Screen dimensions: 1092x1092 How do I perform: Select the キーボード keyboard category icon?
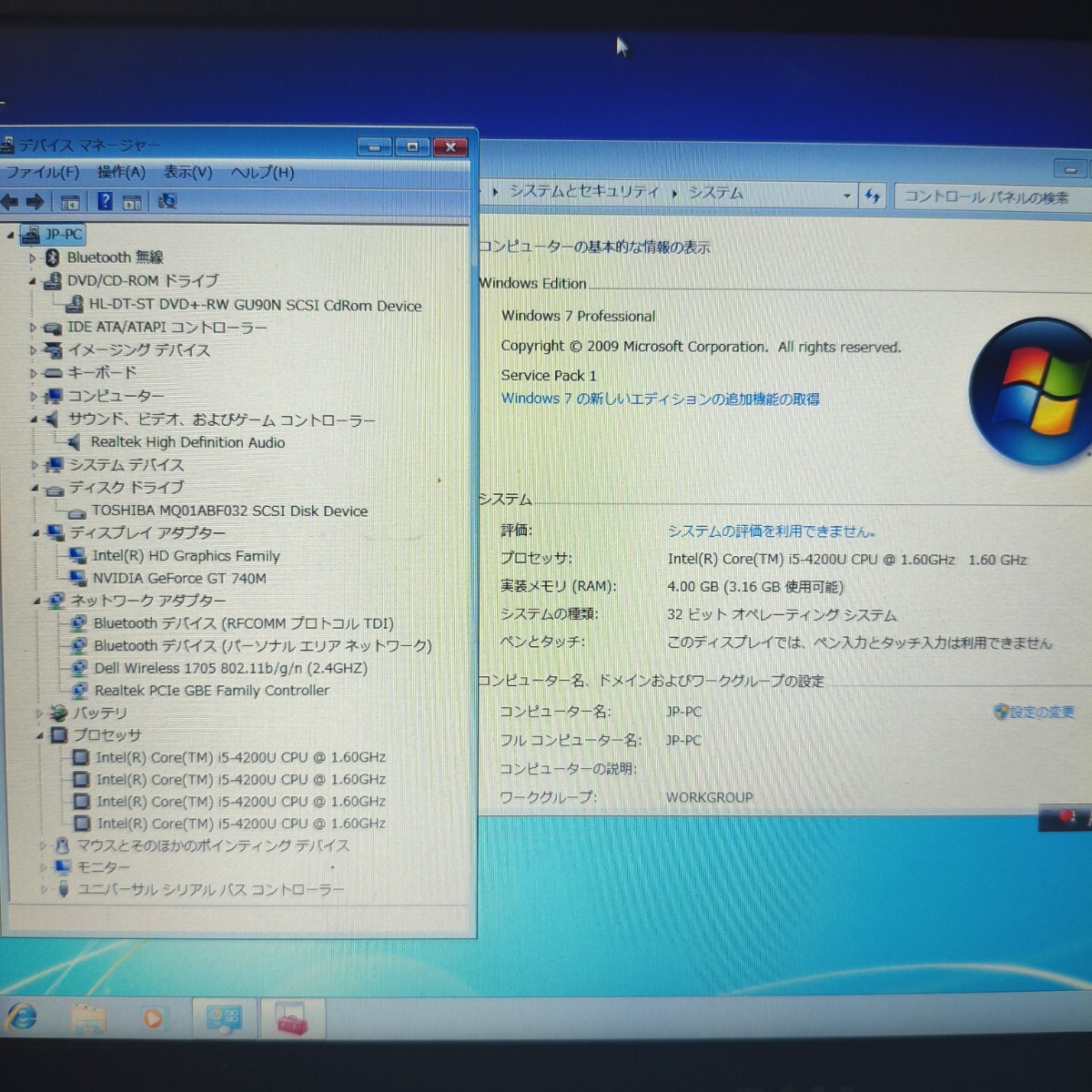54,373
